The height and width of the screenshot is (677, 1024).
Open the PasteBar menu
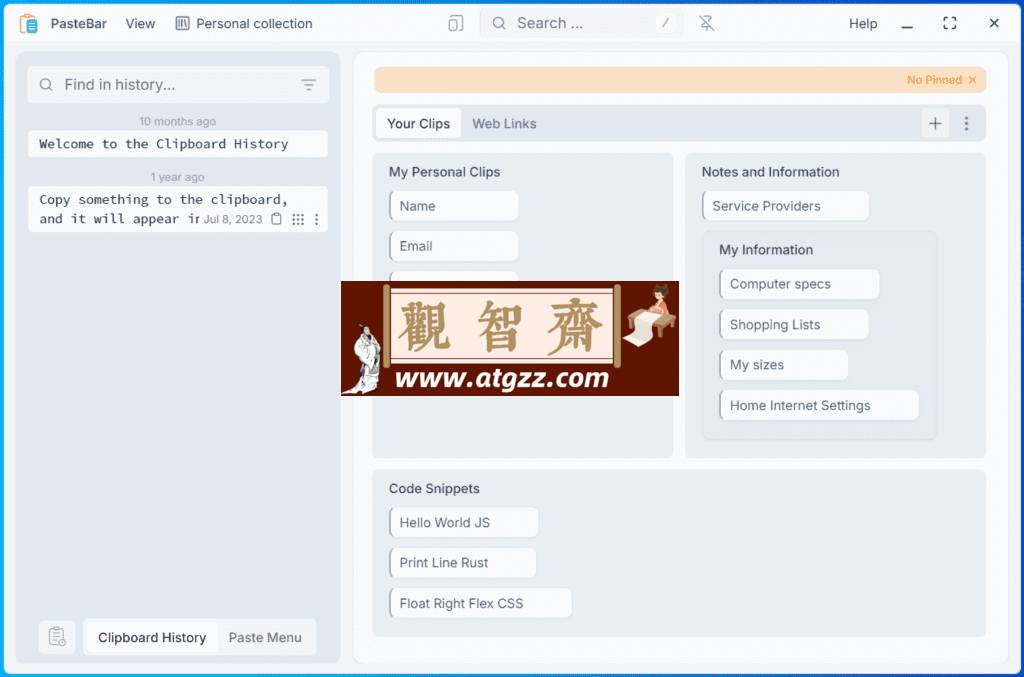pos(78,24)
